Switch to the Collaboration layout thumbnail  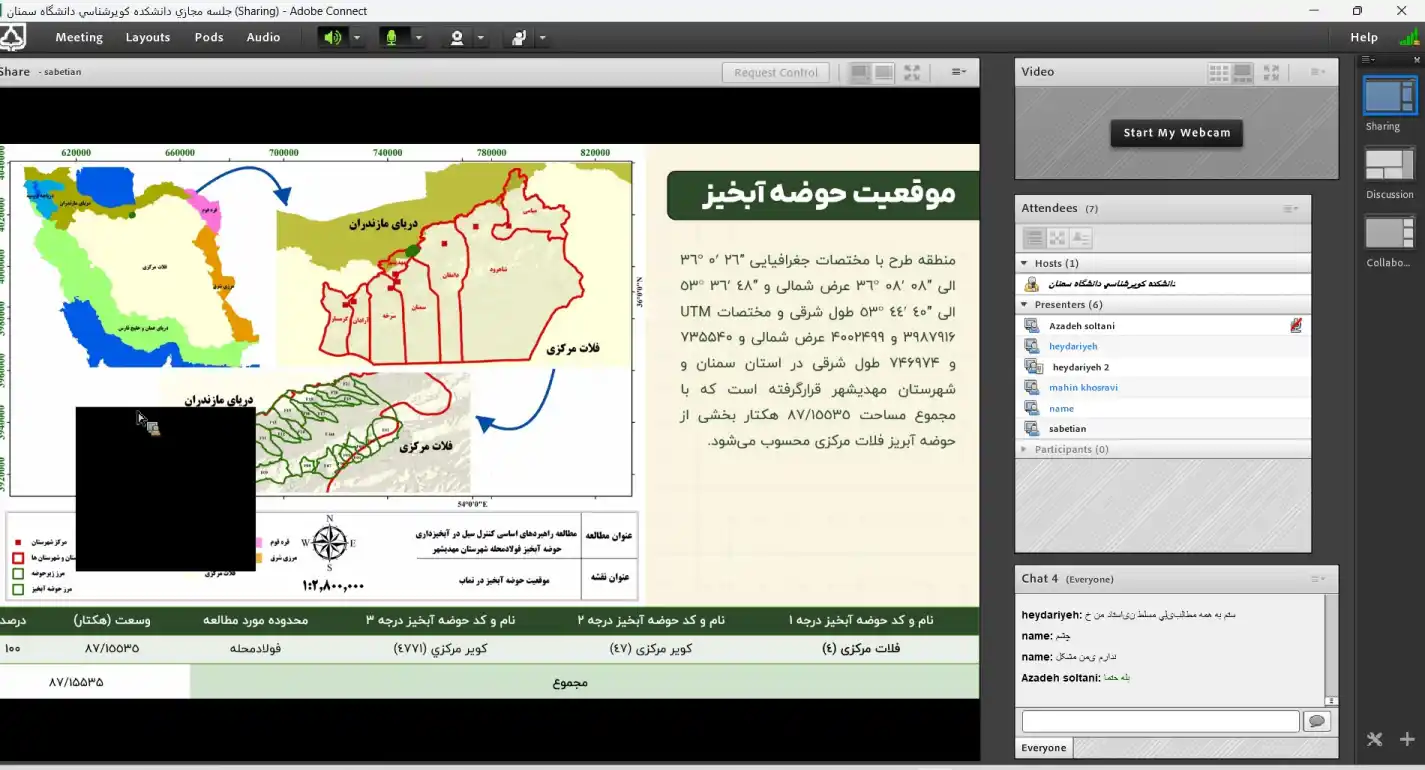pos(1390,233)
